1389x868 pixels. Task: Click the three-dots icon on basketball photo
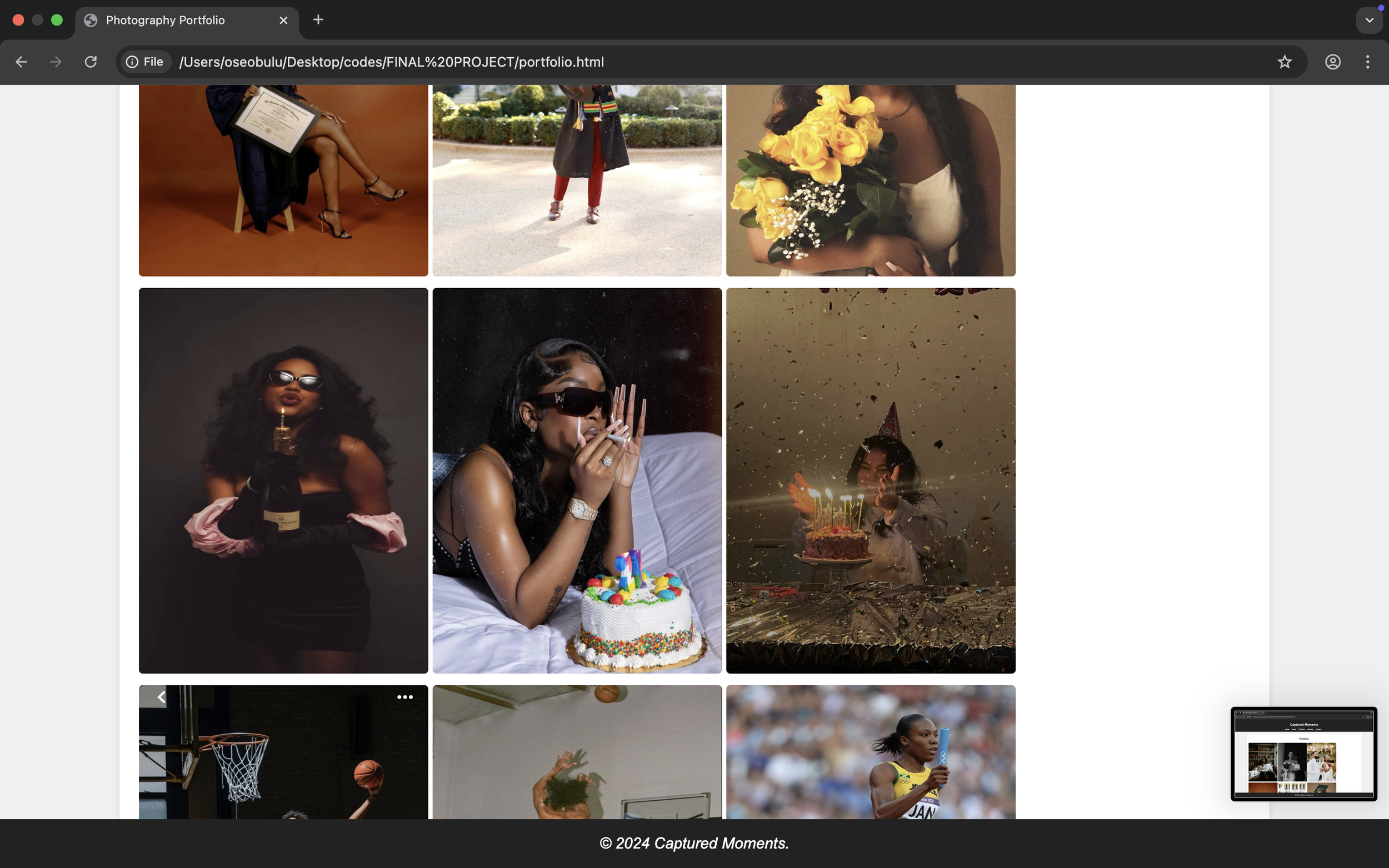(405, 697)
